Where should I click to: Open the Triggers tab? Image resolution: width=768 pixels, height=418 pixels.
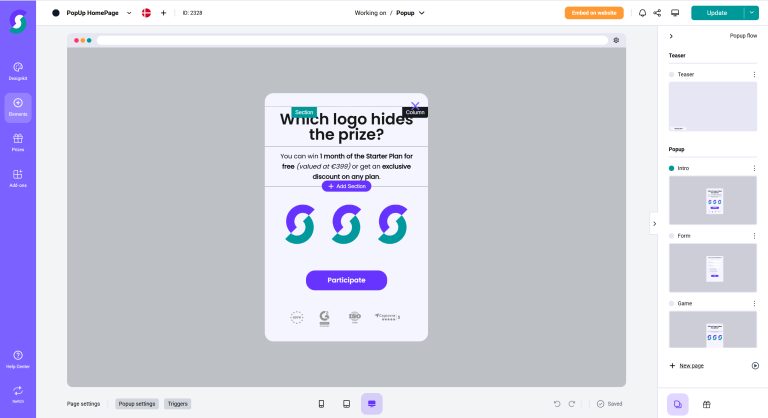(177, 404)
